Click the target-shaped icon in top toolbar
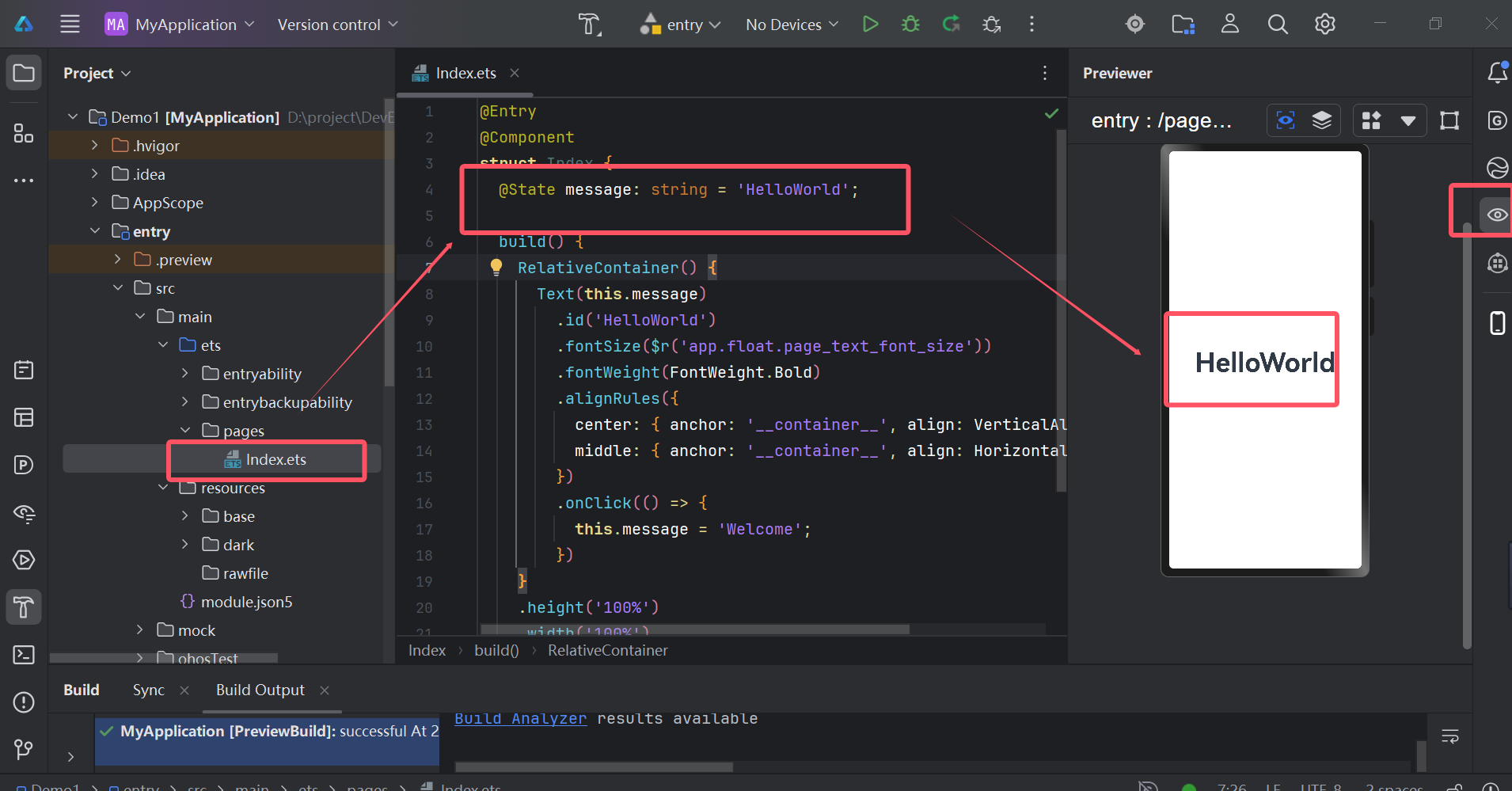1512x791 pixels. (x=1135, y=24)
